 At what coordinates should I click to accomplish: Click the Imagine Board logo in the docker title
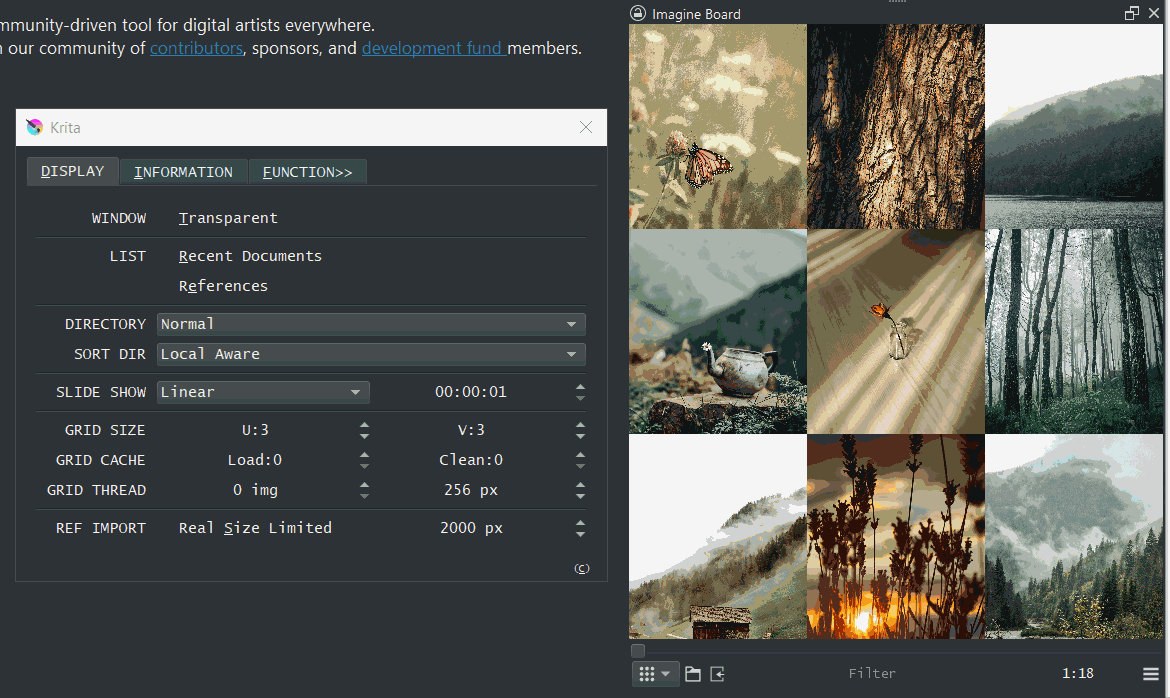pyautogui.click(x=637, y=13)
